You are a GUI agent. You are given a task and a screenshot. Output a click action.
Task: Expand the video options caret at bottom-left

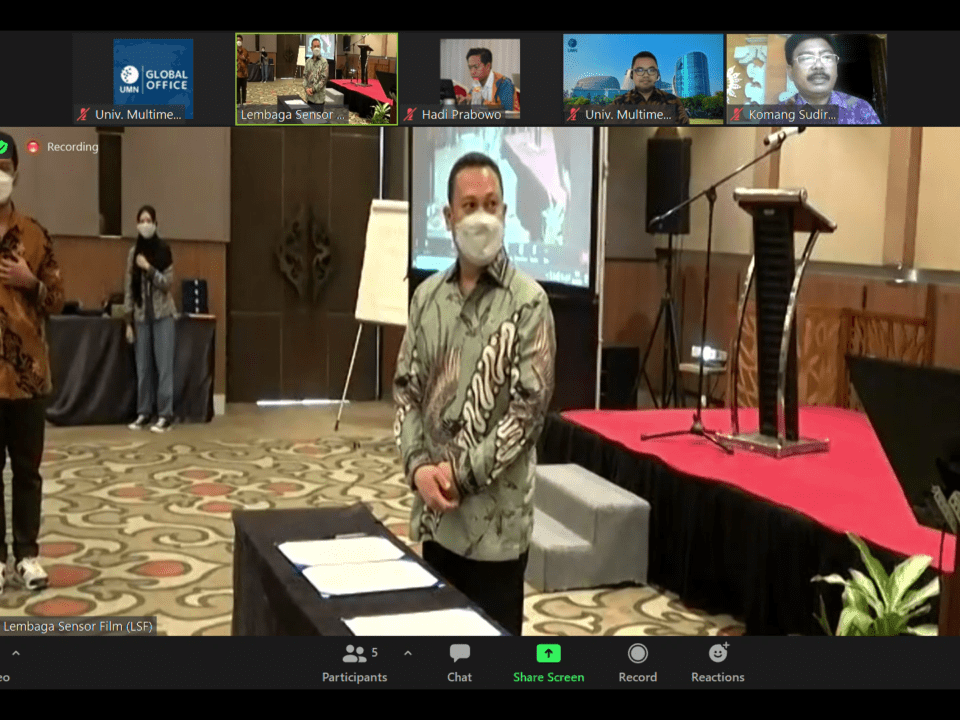coord(15,653)
